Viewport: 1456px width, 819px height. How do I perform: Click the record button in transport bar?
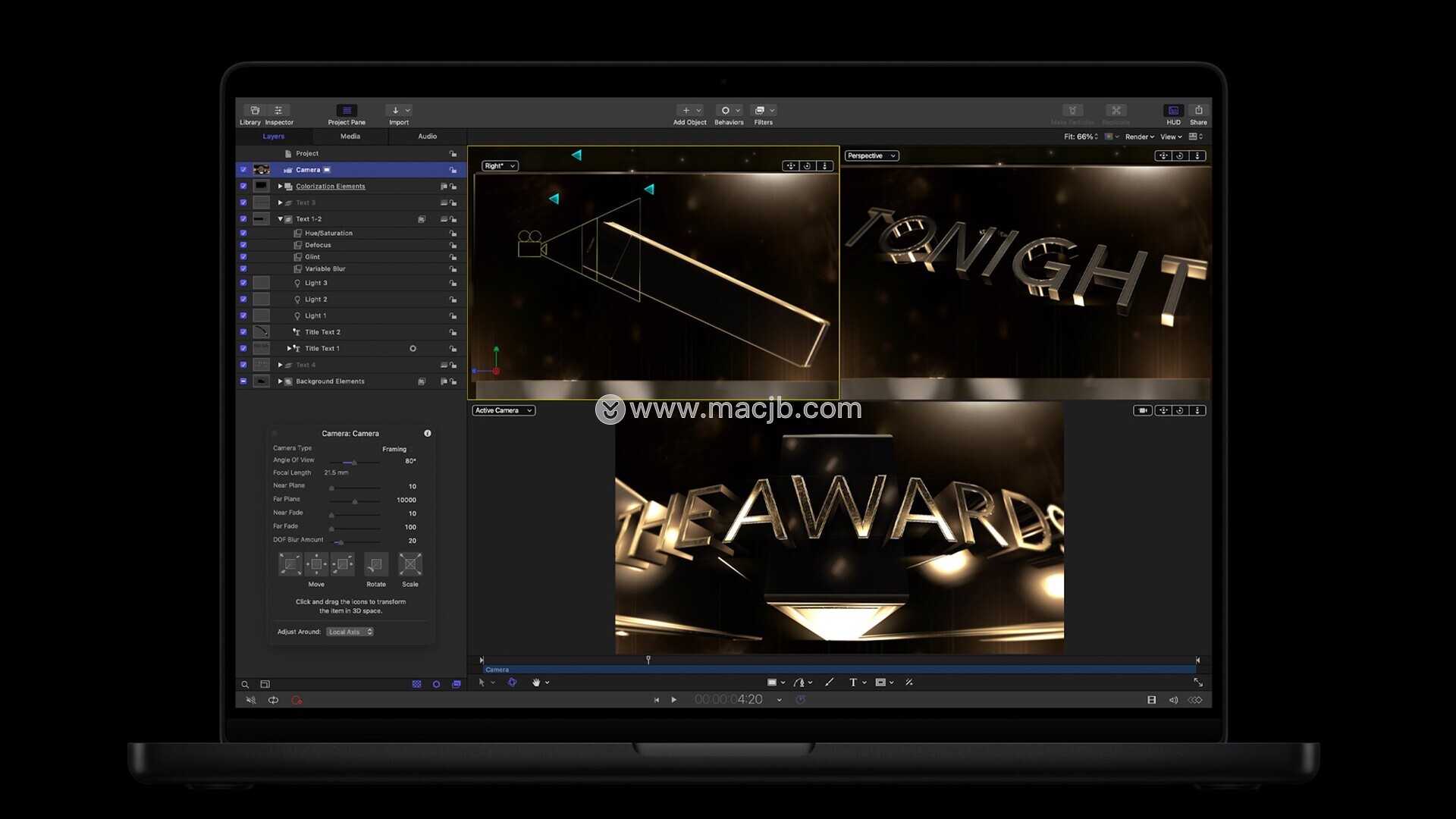pos(297,700)
